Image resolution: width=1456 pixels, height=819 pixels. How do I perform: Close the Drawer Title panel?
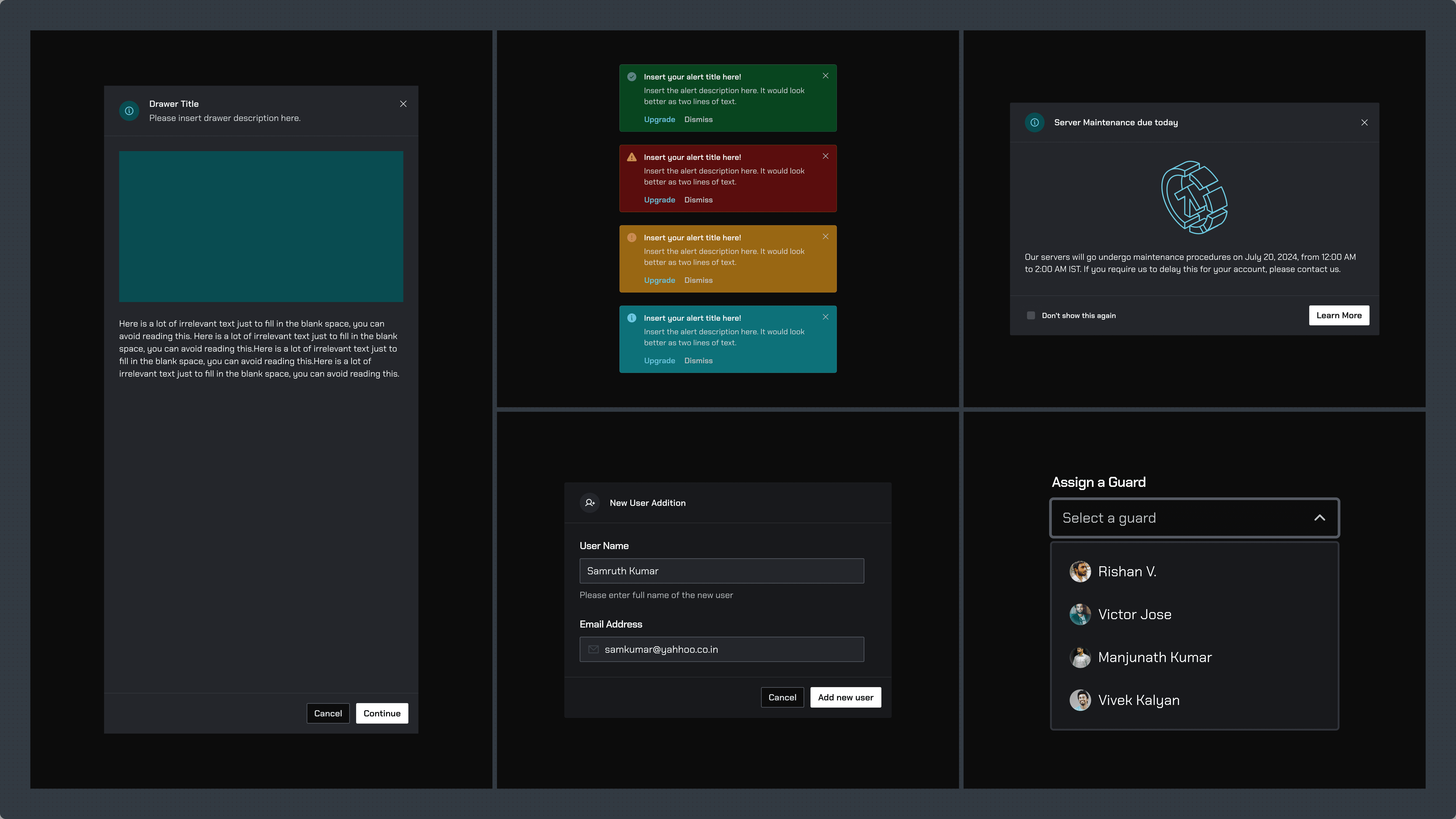(x=403, y=104)
